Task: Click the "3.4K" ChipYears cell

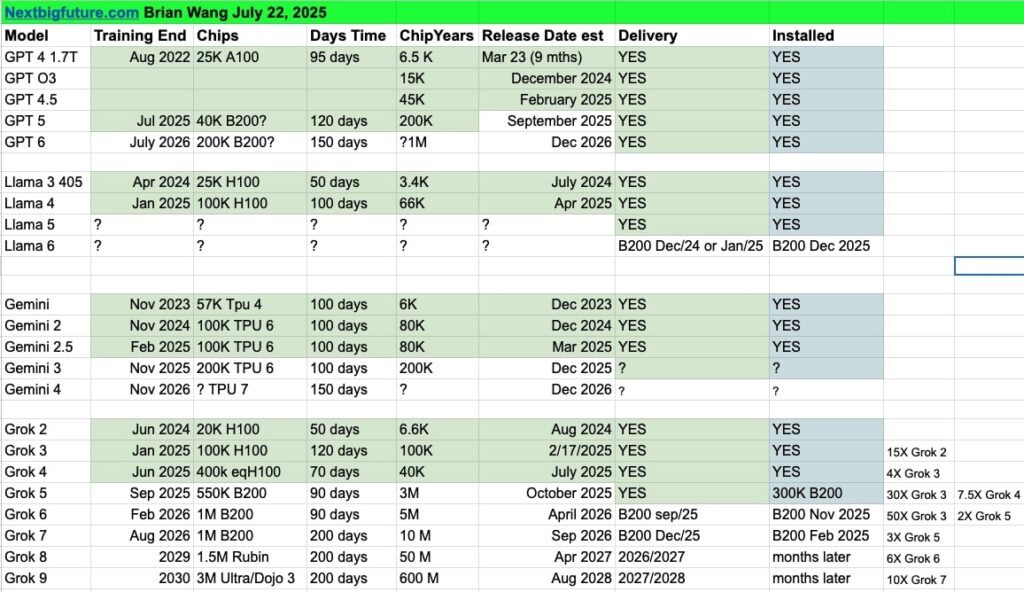Action: 438,182
